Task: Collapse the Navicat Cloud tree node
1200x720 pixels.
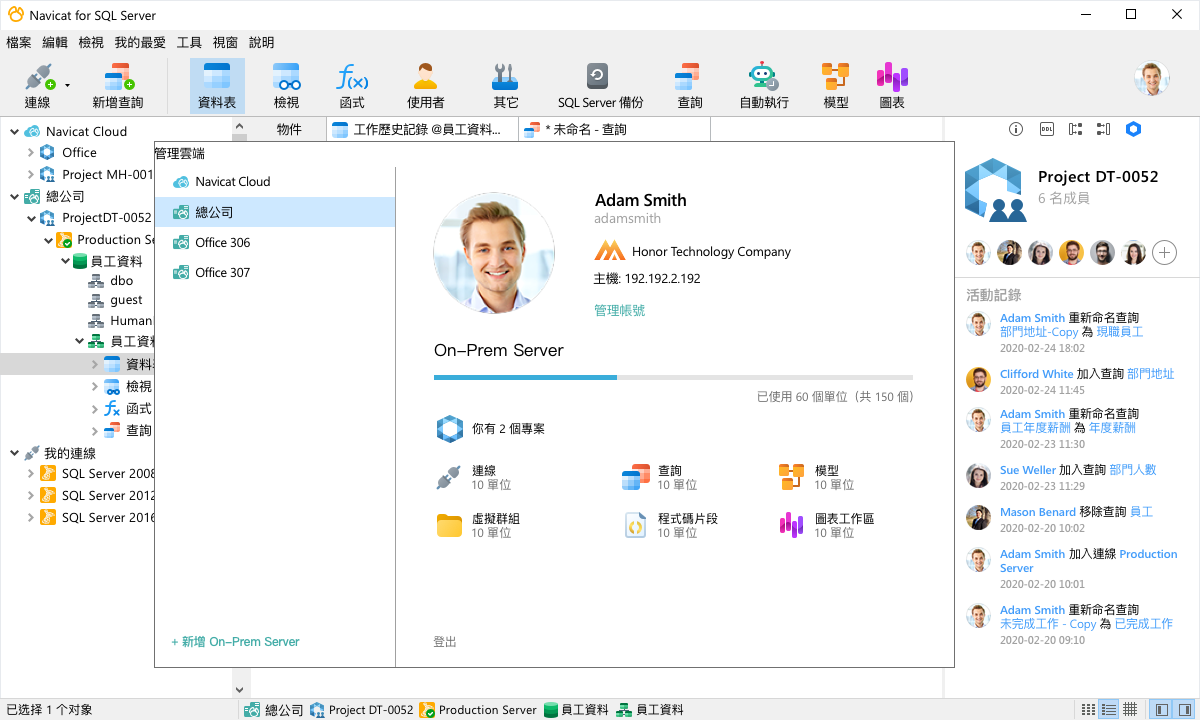Action: (x=14, y=131)
